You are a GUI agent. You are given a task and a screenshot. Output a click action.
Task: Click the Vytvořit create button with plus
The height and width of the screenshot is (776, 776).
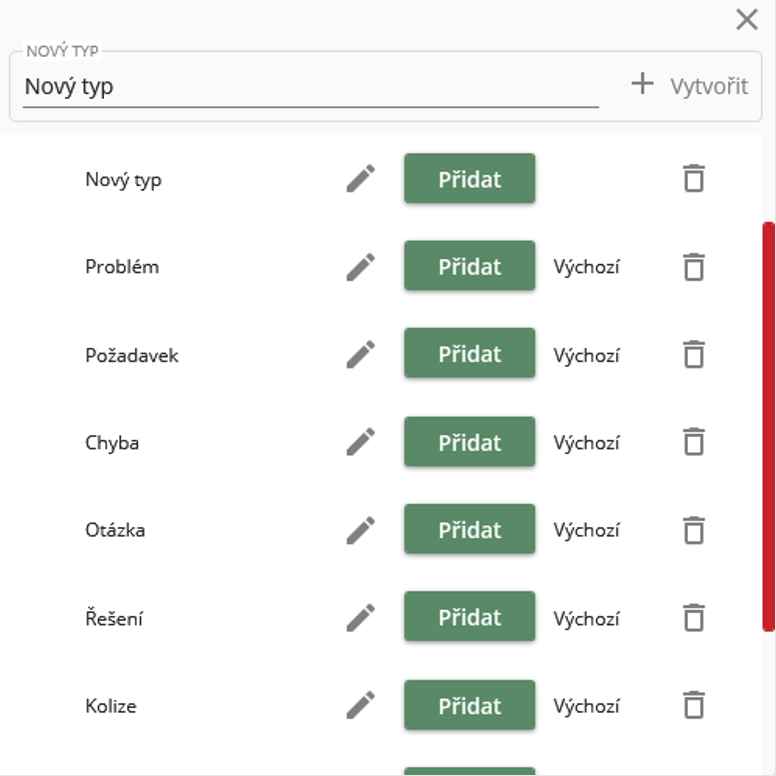click(x=690, y=86)
